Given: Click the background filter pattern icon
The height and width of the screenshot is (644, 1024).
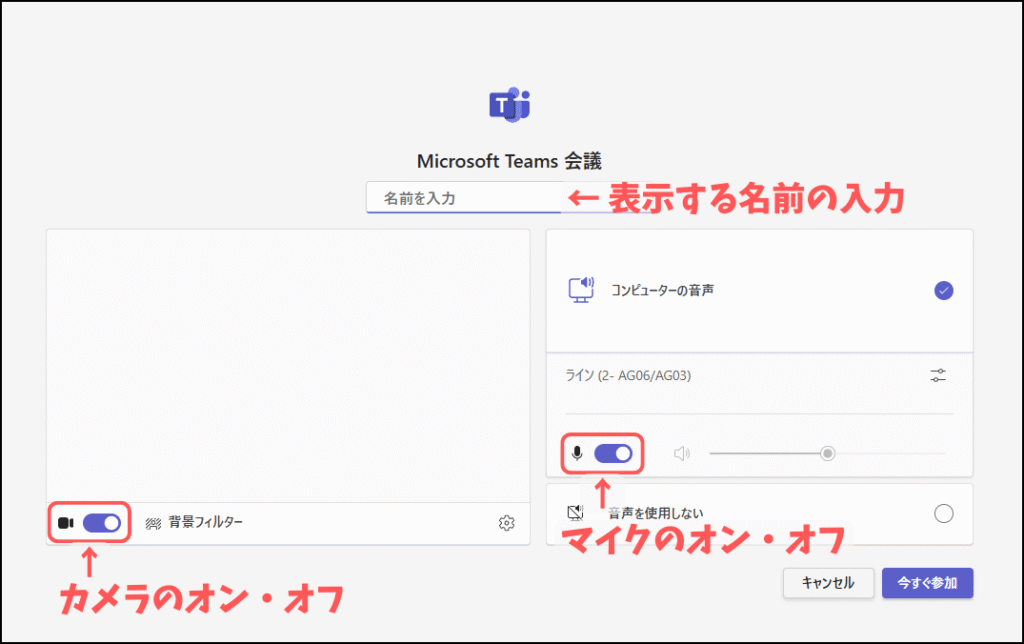Looking at the screenshot, I should point(153,523).
